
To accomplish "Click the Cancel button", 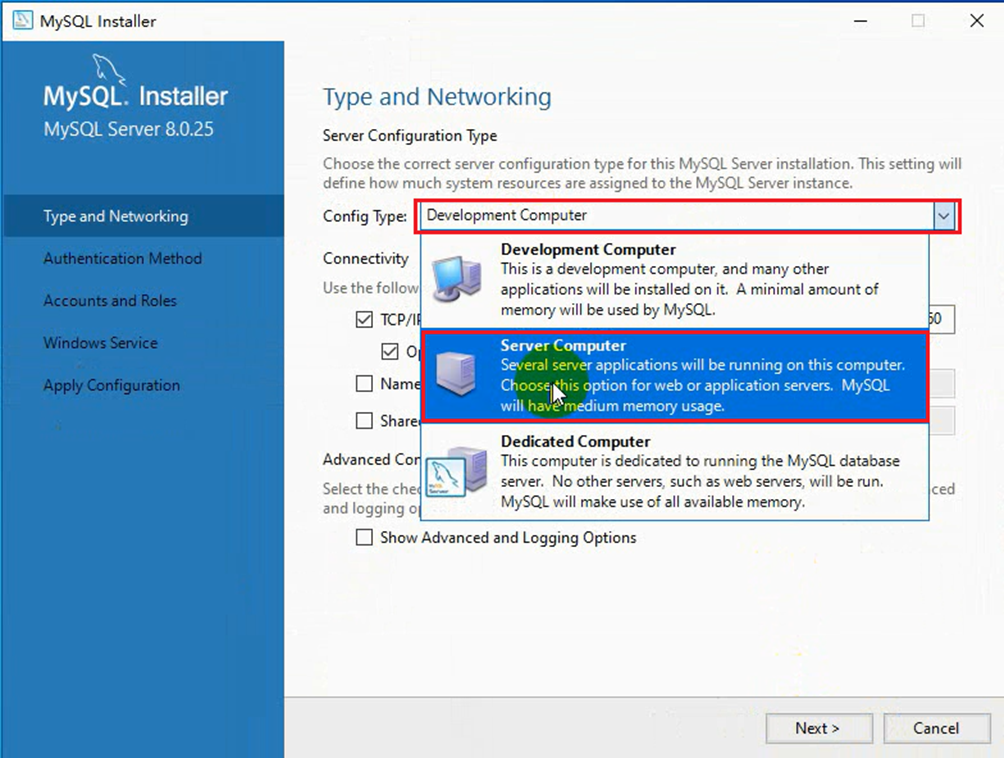I will pyautogui.click(x=936, y=728).
